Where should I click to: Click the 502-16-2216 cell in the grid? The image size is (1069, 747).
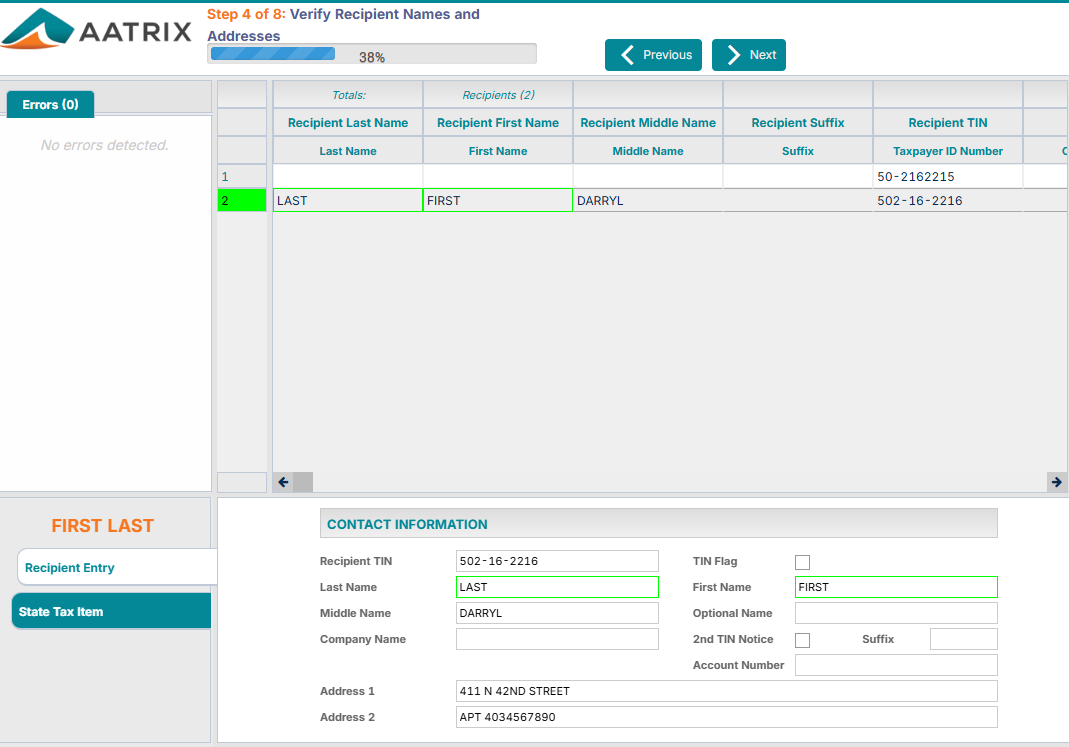pos(948,200)
